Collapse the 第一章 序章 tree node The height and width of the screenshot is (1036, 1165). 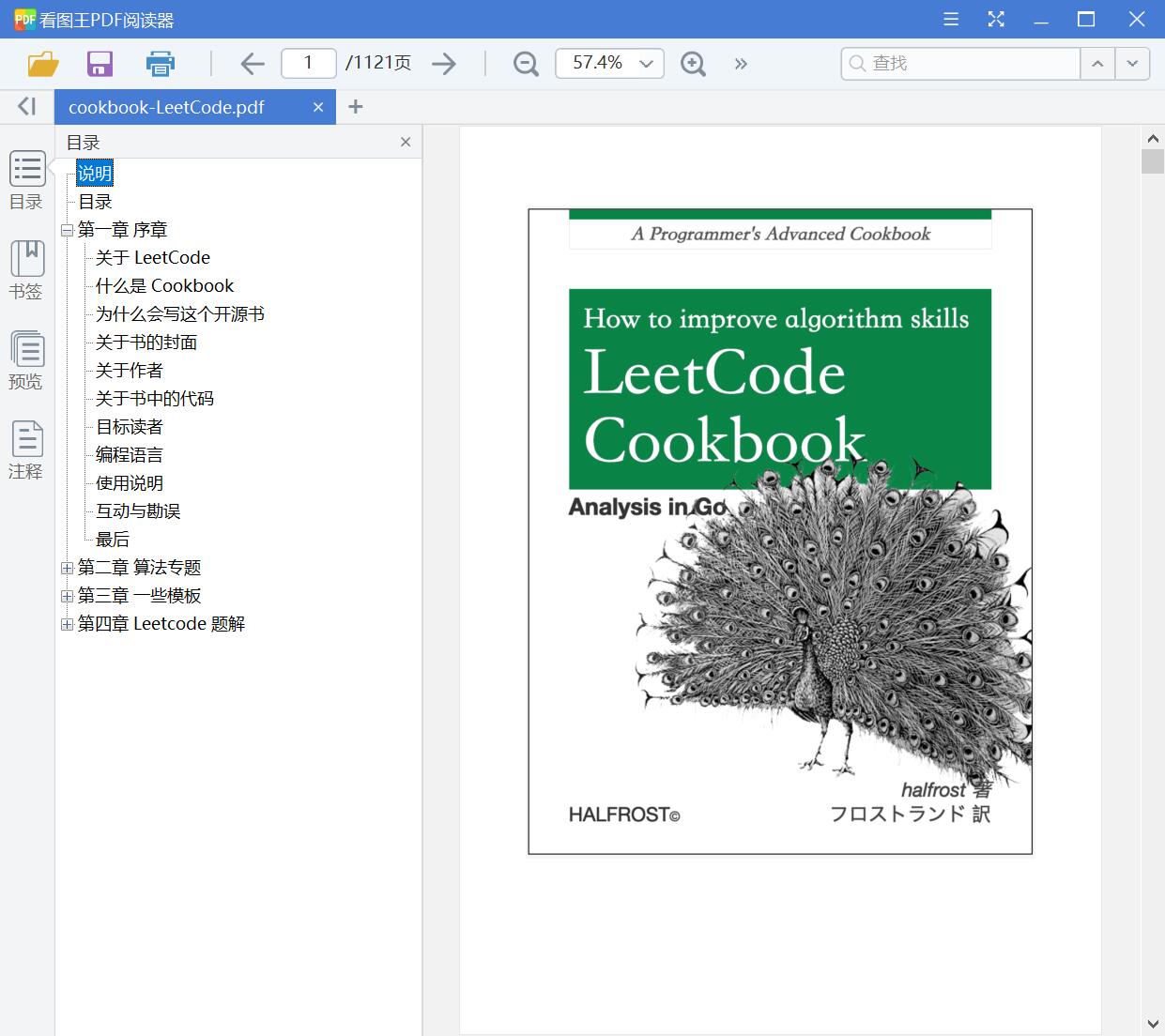point(68,230)
